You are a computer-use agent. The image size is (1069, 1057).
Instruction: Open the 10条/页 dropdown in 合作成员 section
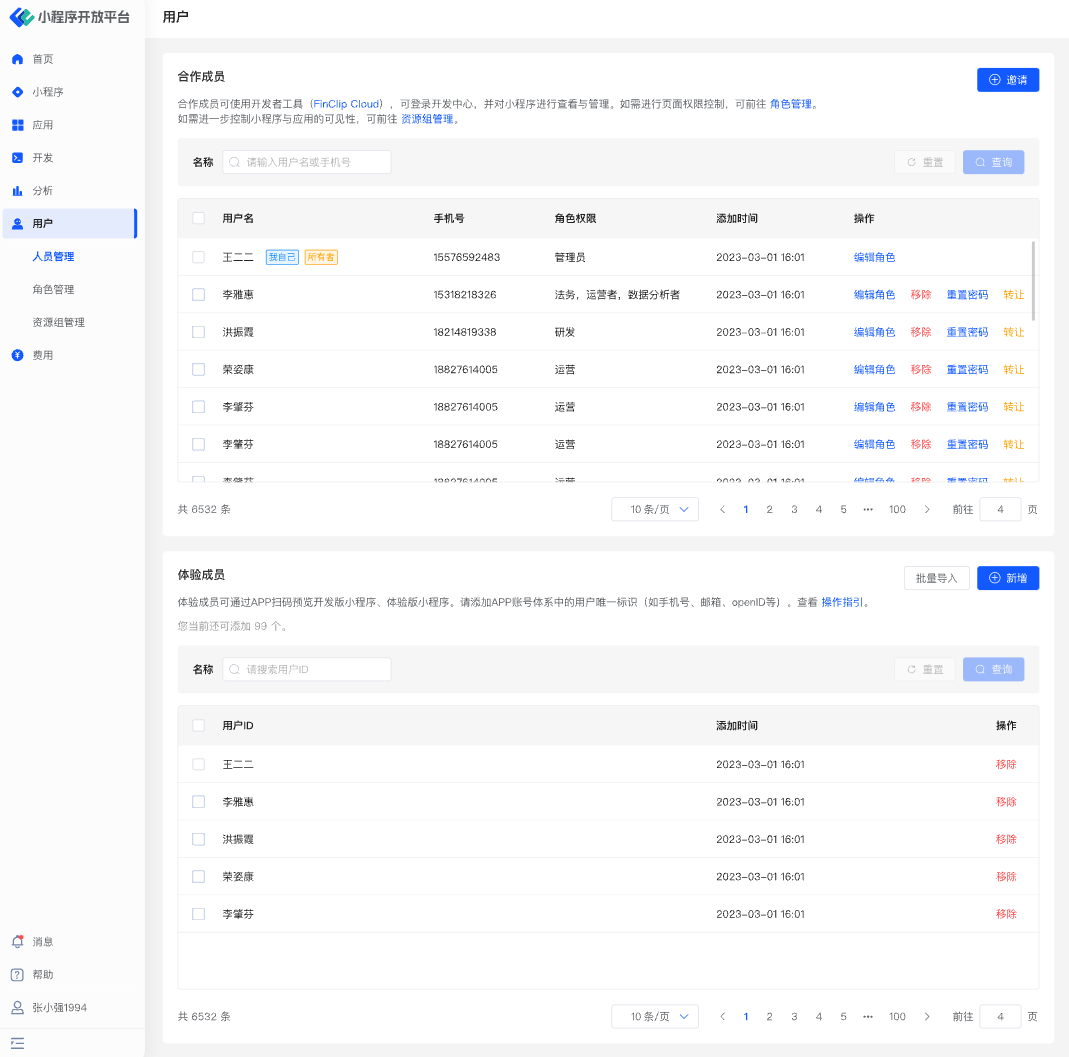655,510
